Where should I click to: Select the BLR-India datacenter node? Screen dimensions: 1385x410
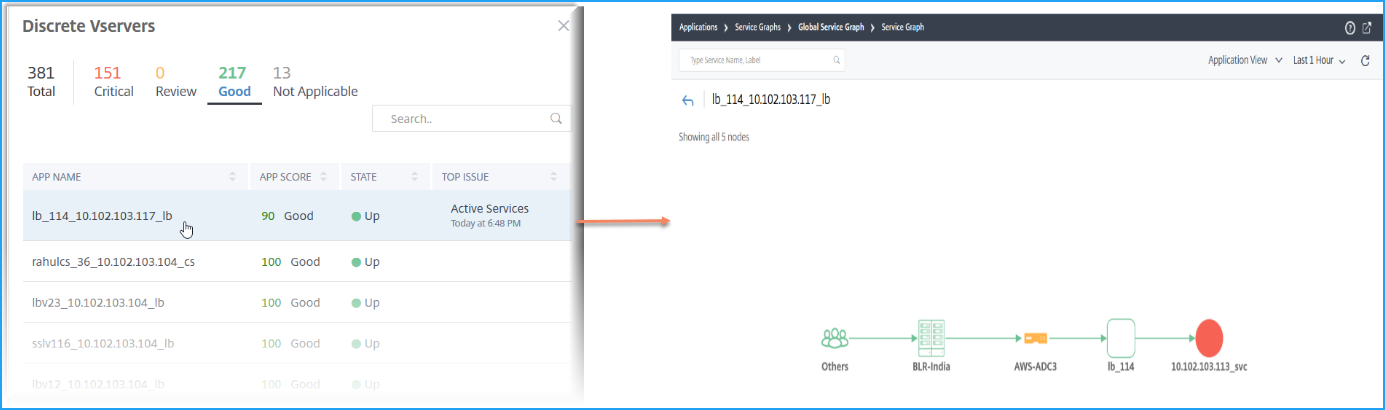931,340
